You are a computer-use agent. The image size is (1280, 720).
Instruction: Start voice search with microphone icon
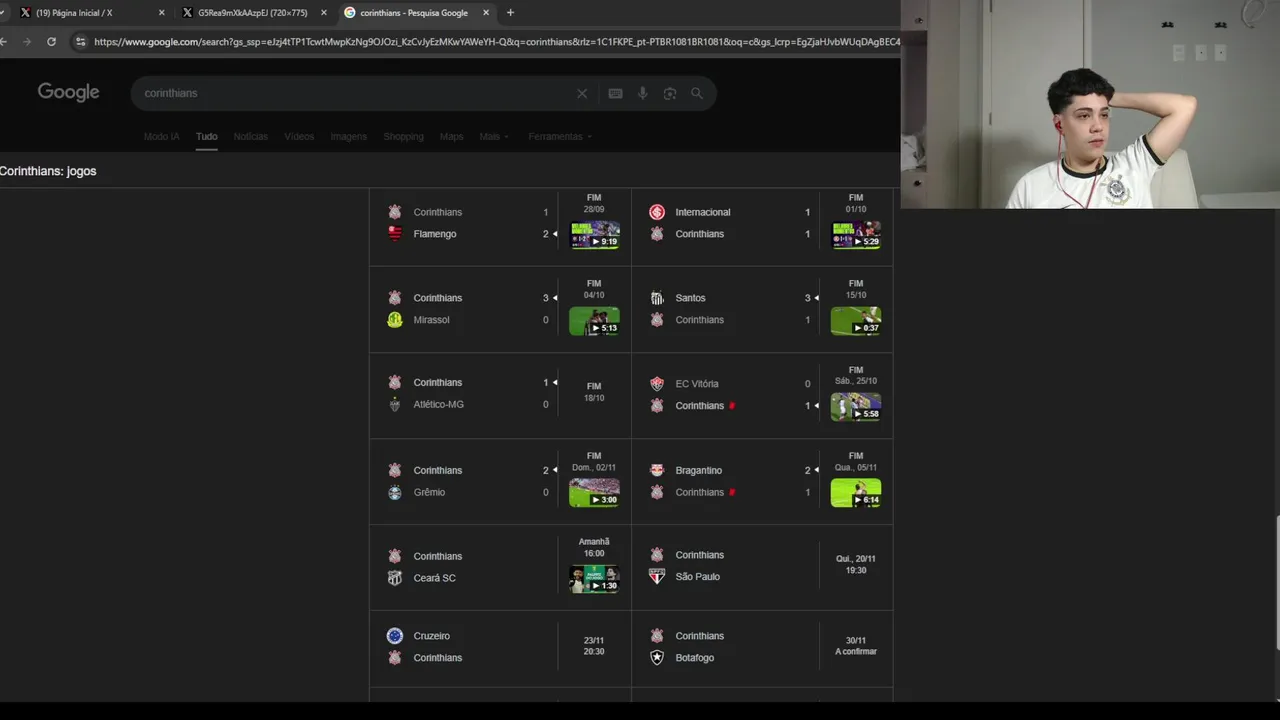point(642,93)
